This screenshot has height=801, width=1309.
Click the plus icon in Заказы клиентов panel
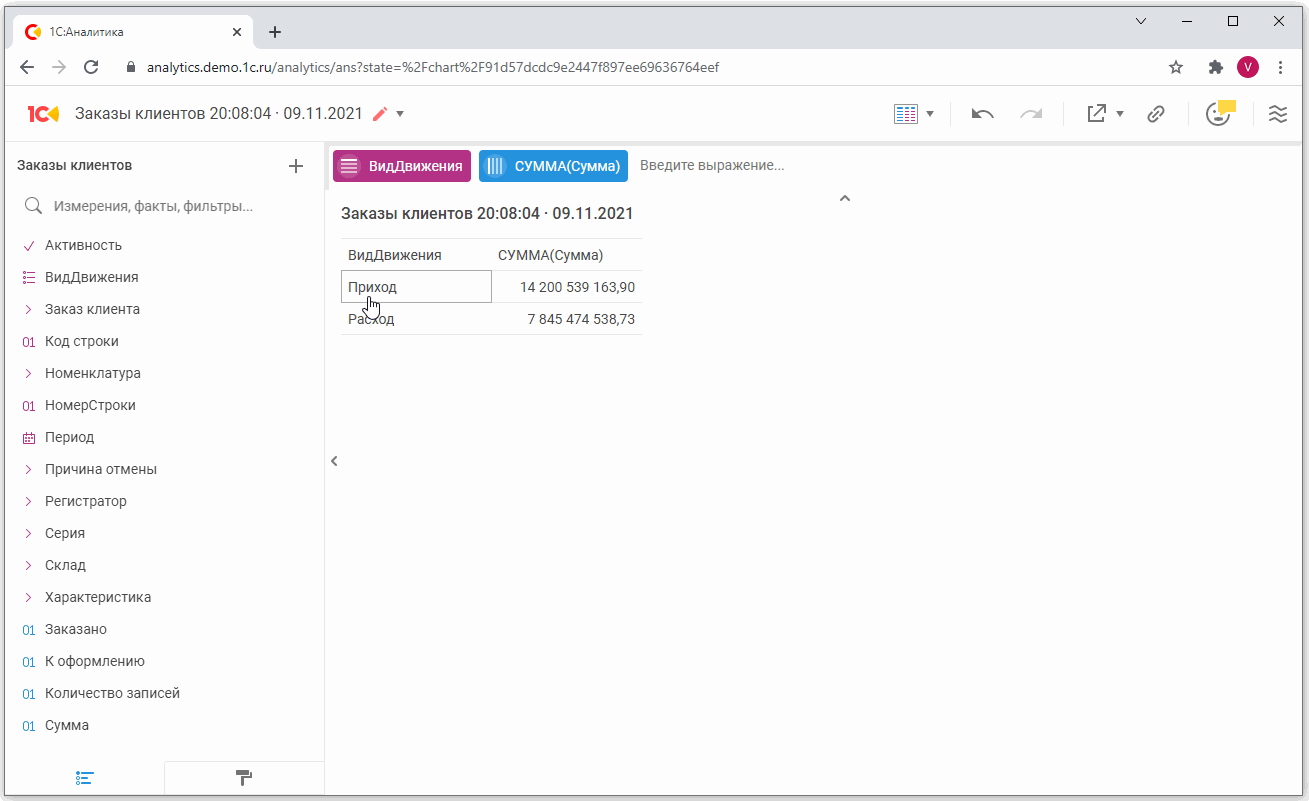click(296, 166)
